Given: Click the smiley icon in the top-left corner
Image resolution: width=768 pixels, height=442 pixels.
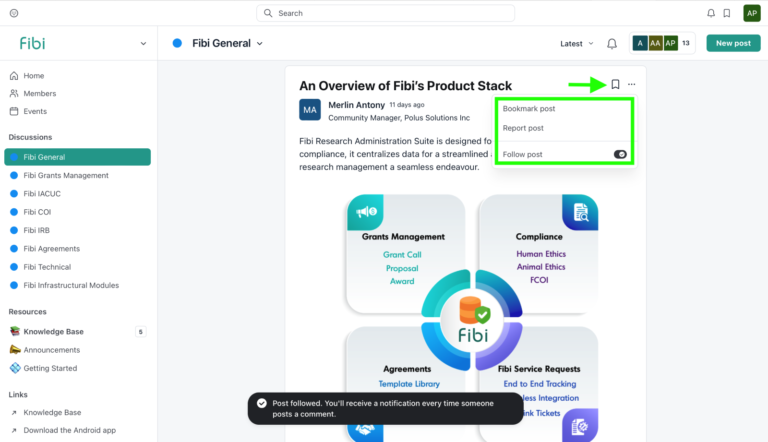Looking at the screenshot, I should [x=14, y=13].
